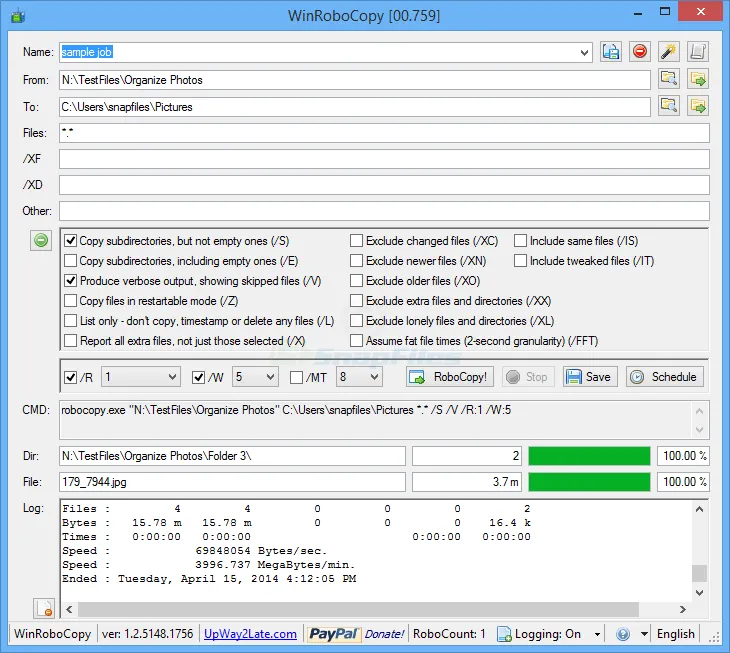
Task: Open the UpWay2Late.com link
Action: pos(250,634)
